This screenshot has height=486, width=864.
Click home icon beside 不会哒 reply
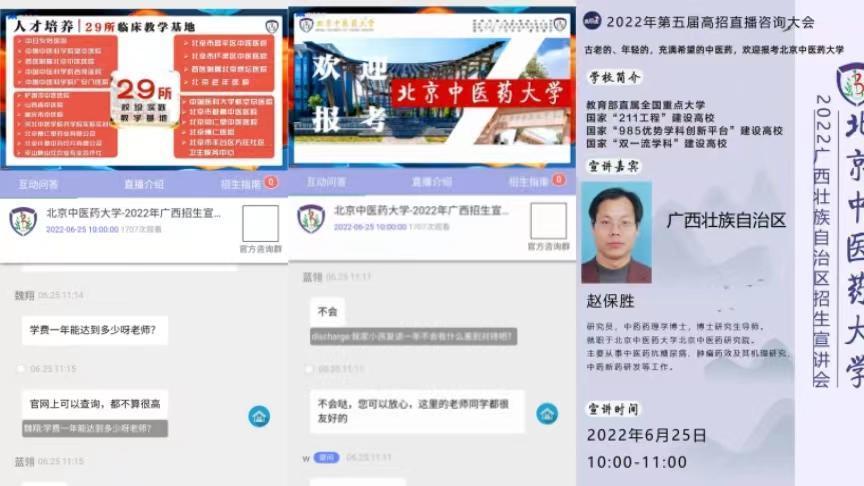pos(547,412)
